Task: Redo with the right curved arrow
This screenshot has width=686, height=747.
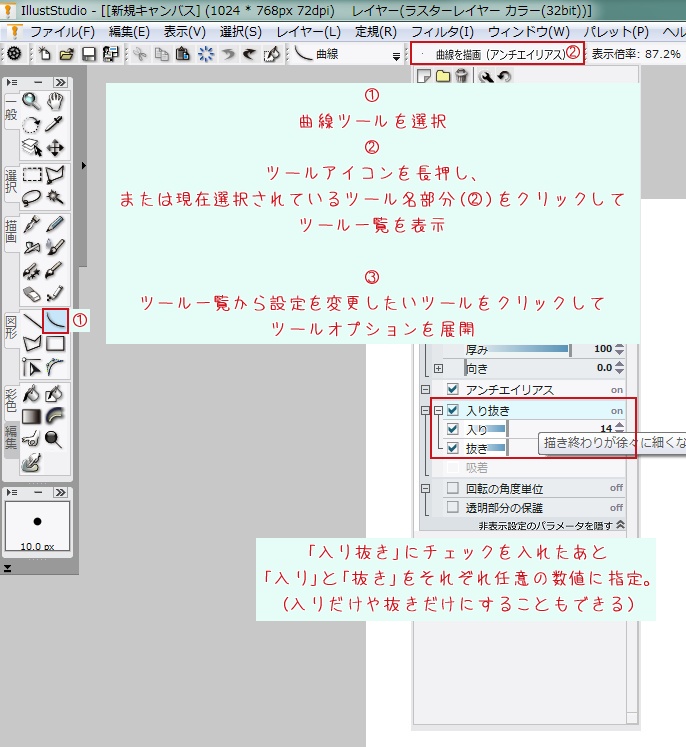Action: 249,54
